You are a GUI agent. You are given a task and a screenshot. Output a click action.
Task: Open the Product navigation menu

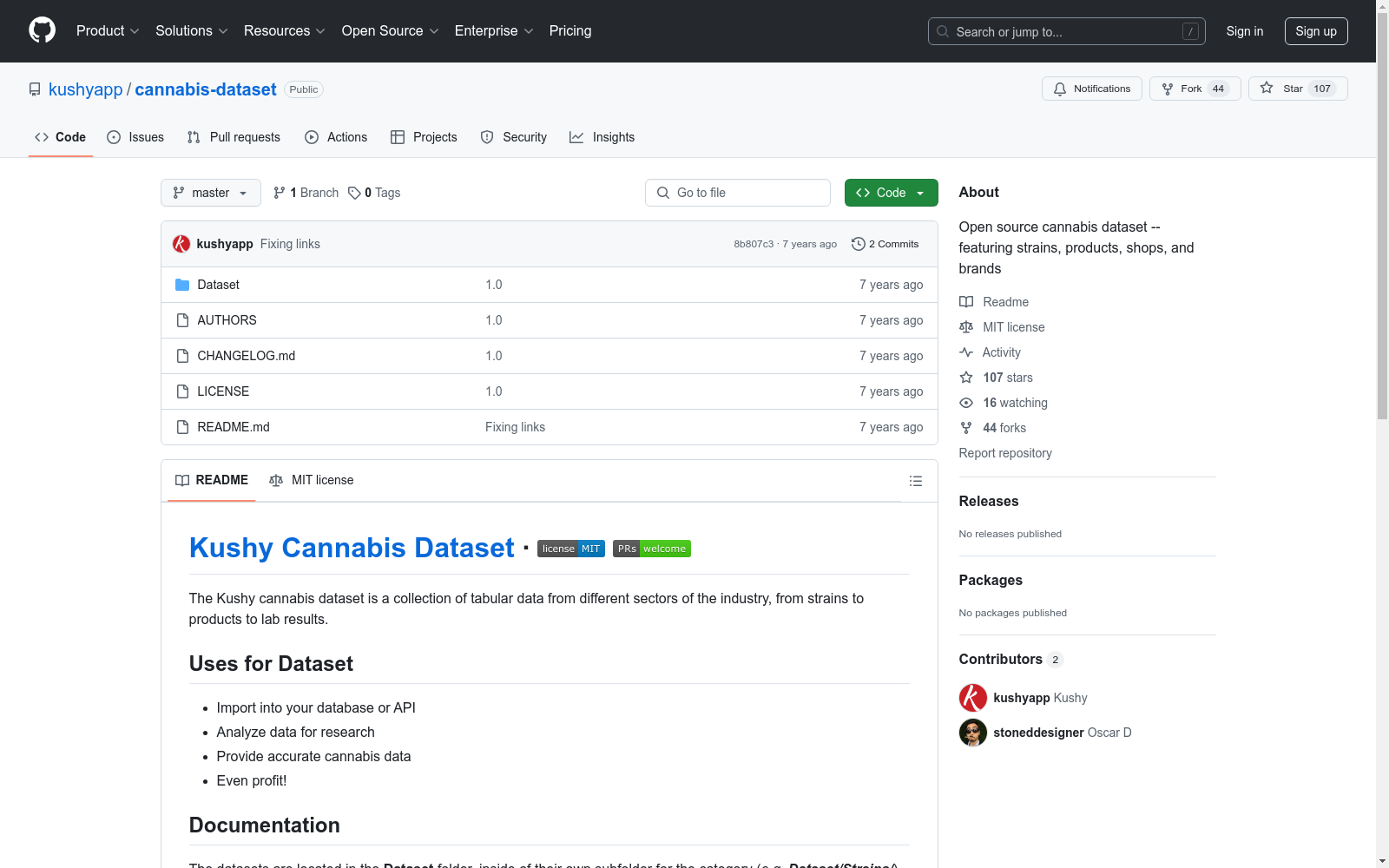pyautogui.click(x=108, y=31)
